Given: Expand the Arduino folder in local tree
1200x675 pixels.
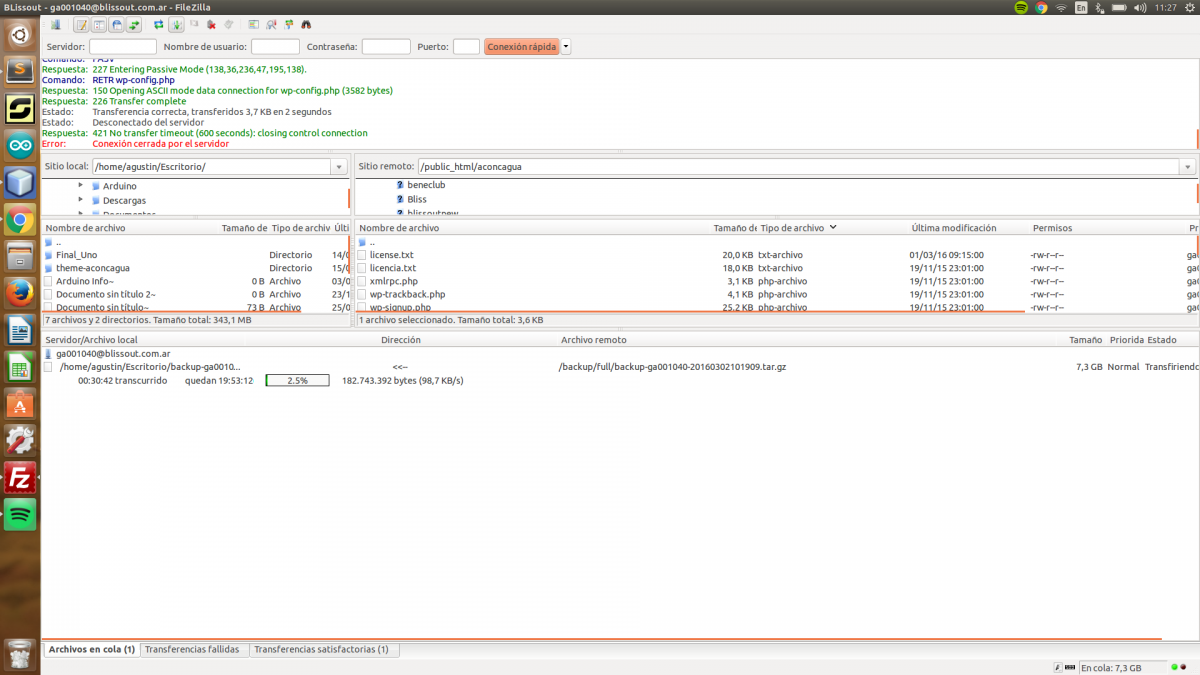Looking at the screenshot, I should click(x=80, y=185).
